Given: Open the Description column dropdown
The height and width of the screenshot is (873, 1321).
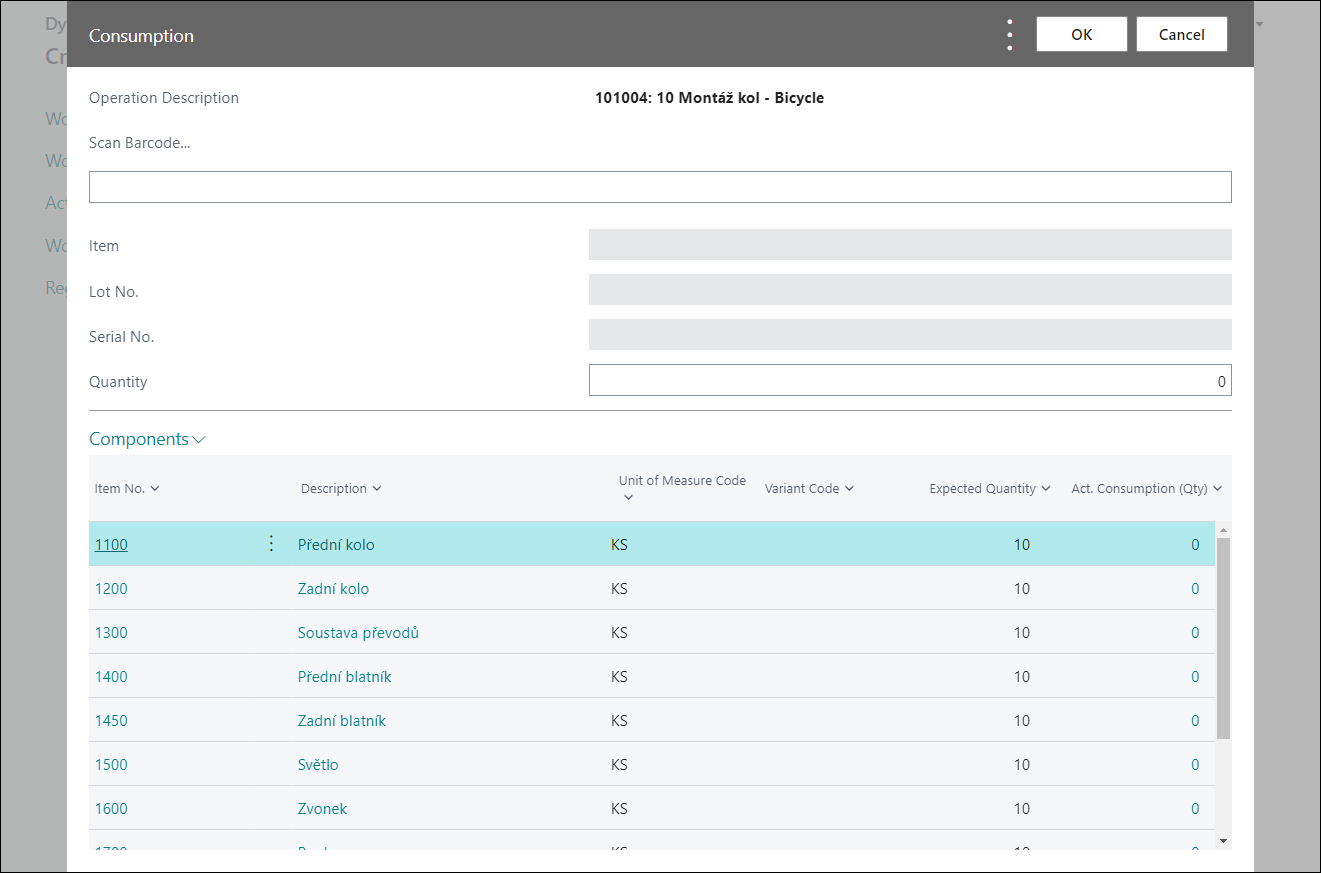Looking at the screenshot, I should pyautogui.click(x=375, y=488).
